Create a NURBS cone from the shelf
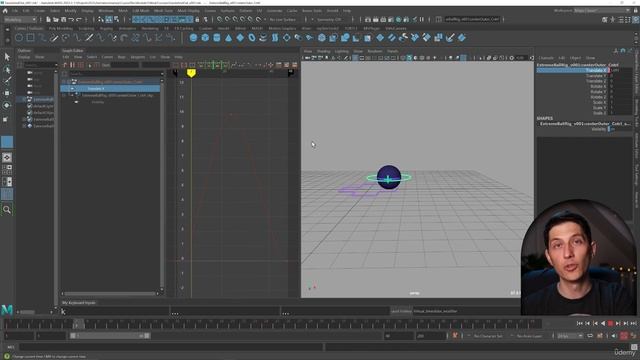This screenshot has width=640, height=360. [229, 38]
